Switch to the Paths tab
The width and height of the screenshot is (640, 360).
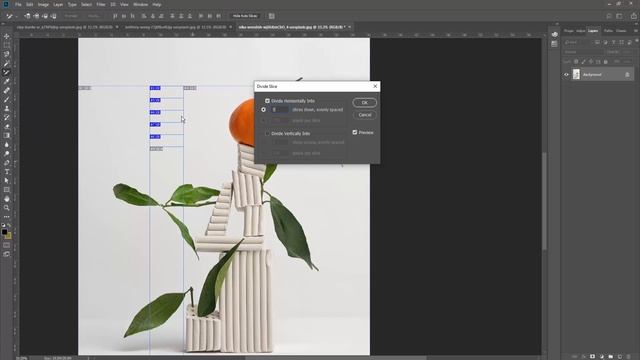pos(608,31)
